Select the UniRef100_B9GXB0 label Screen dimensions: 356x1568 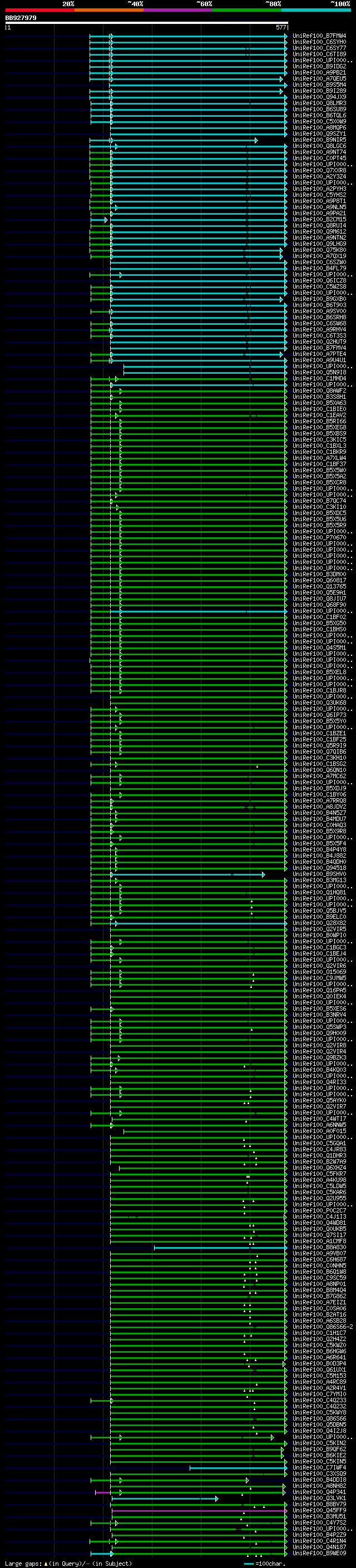319,299
